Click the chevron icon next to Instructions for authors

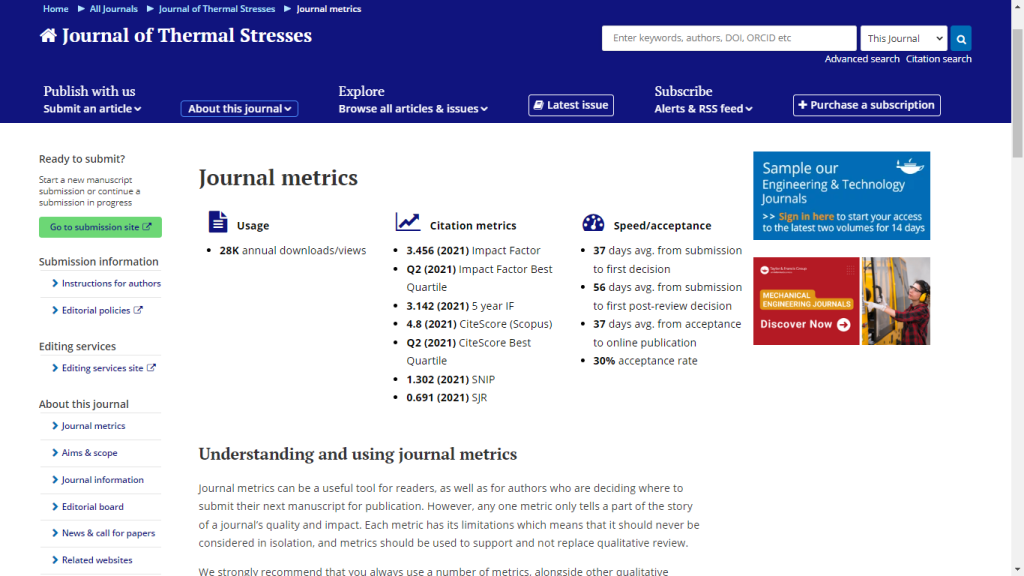coord(55,283)
